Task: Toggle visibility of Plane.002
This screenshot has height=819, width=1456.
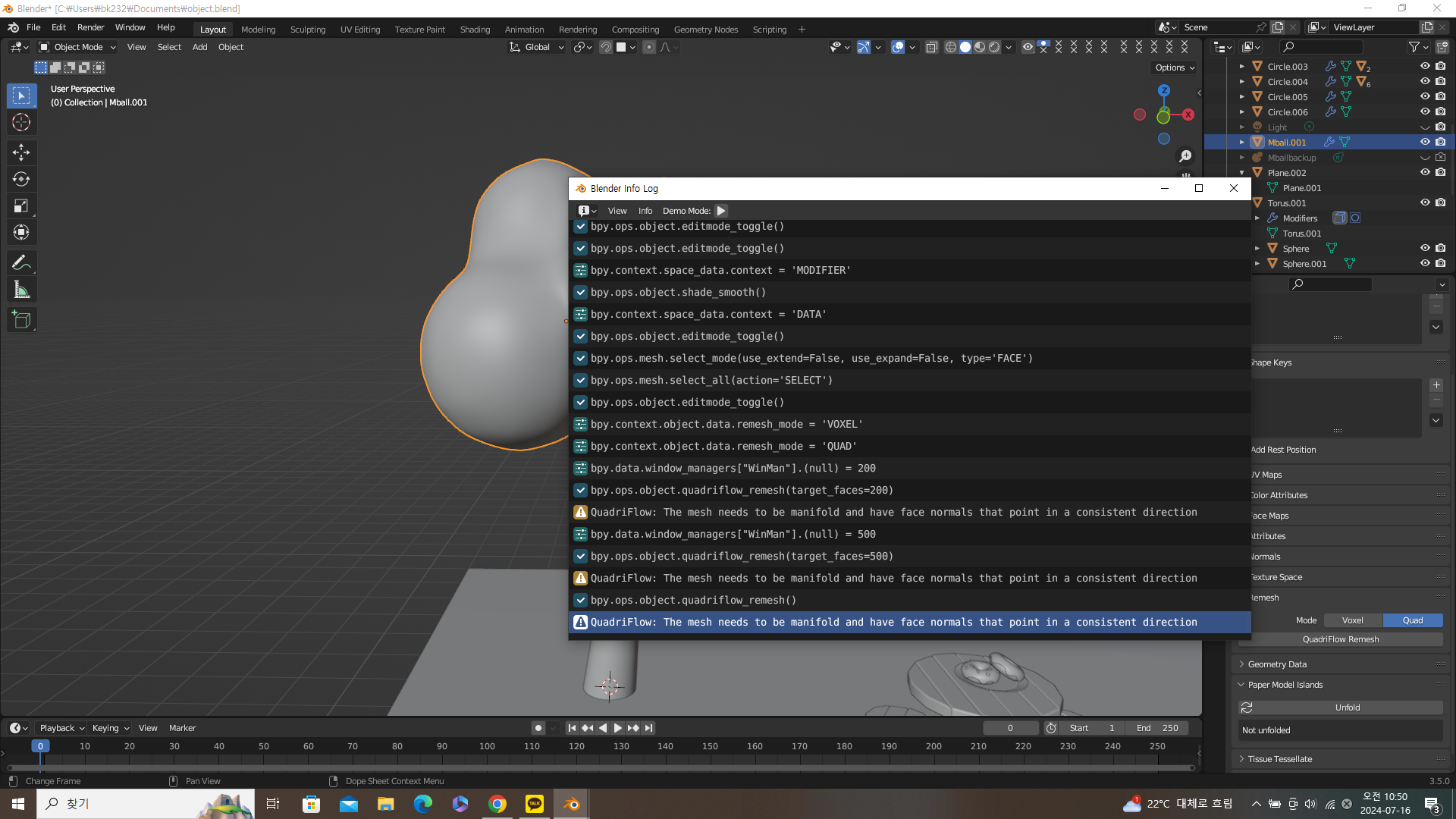Action: [x=1425, y=173]
